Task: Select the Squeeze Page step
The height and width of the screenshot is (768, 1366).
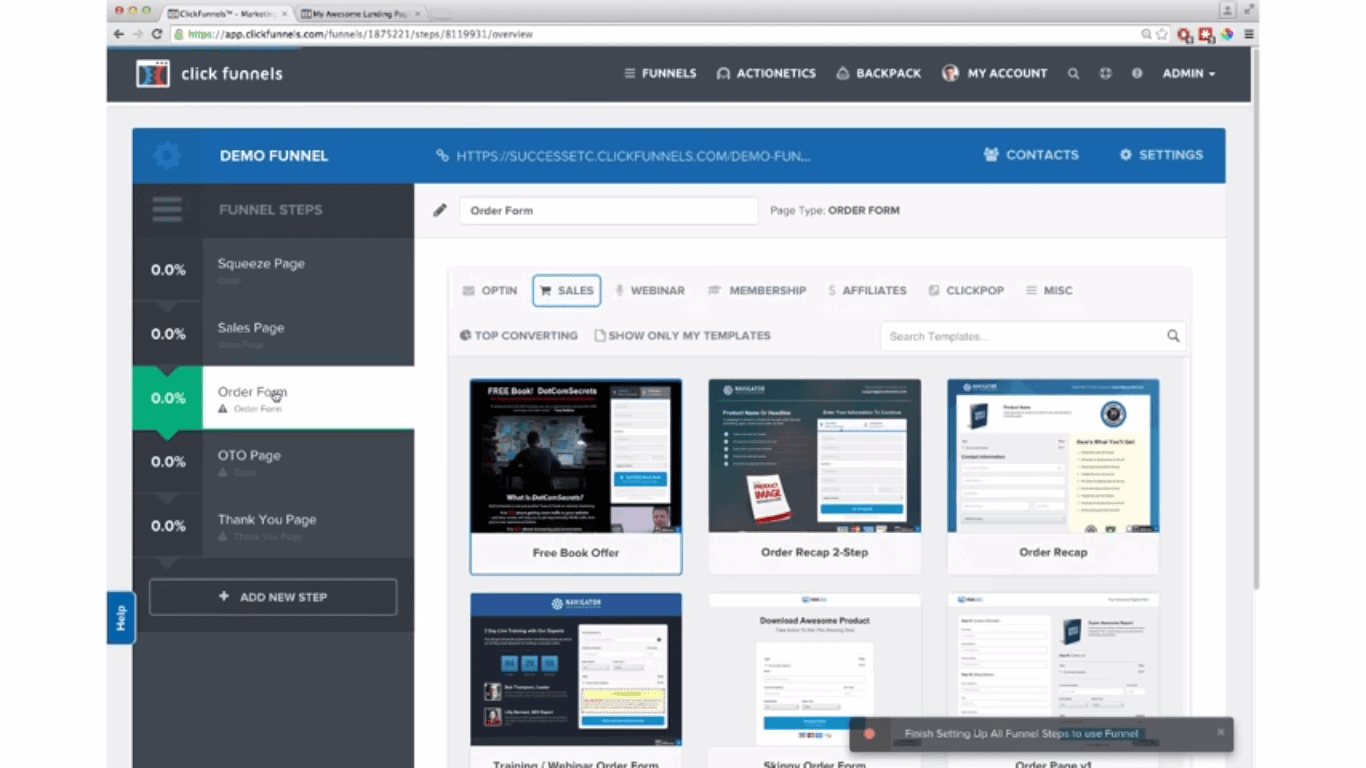Action: click(x=273, y=270)
